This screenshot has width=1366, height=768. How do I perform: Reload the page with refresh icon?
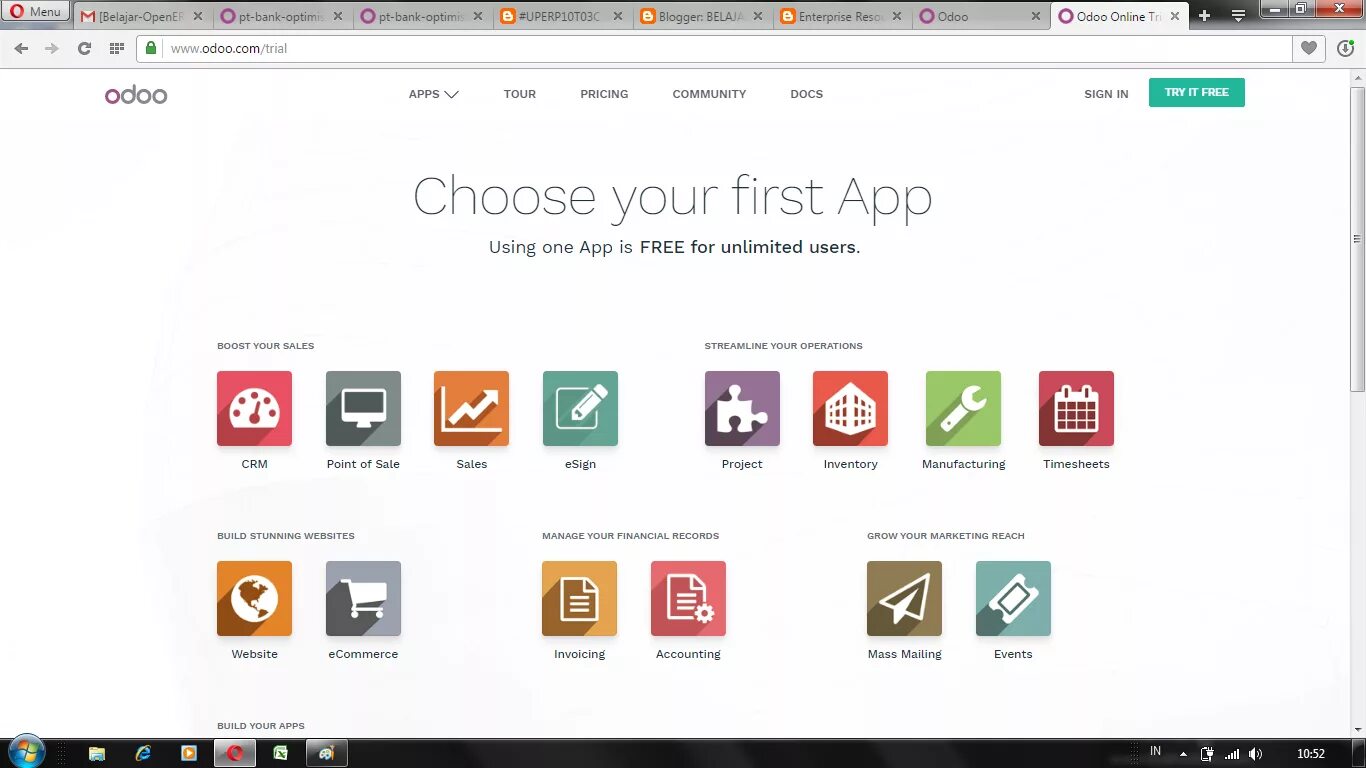(84, 48)
